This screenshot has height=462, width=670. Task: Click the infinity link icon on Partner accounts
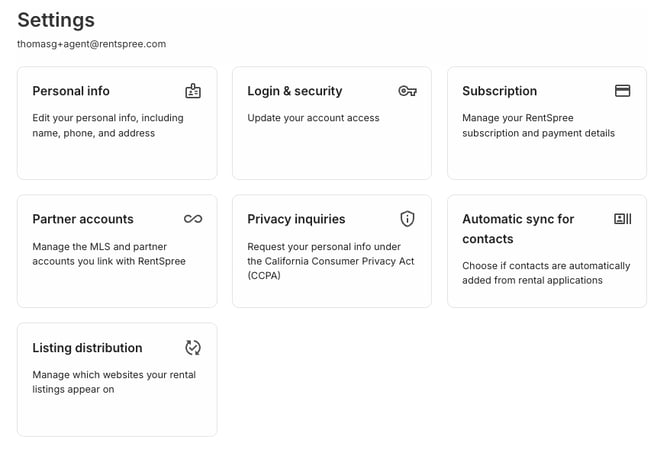193,219
